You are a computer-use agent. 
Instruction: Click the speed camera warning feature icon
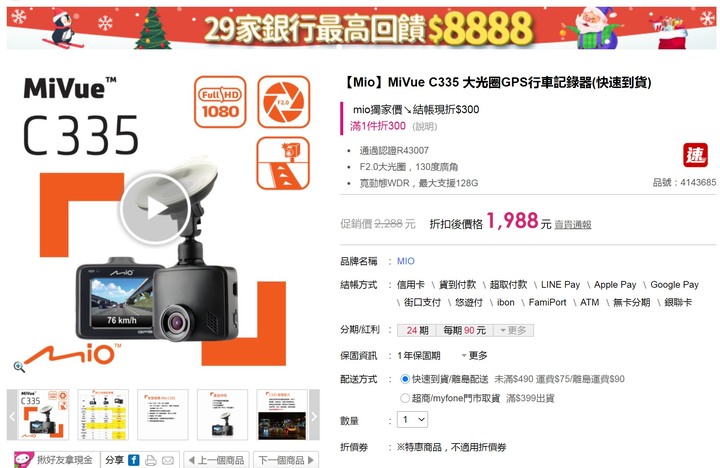[283, 163]
